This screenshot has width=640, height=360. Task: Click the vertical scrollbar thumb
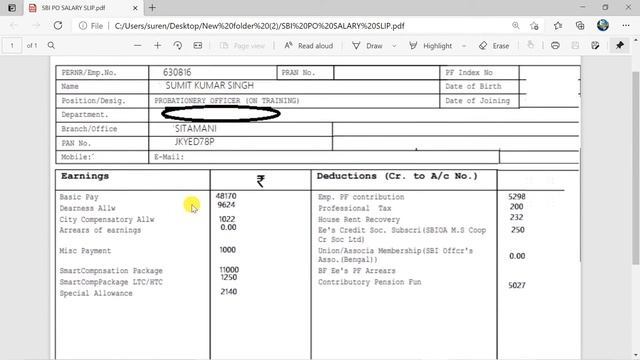click(636, 167)
